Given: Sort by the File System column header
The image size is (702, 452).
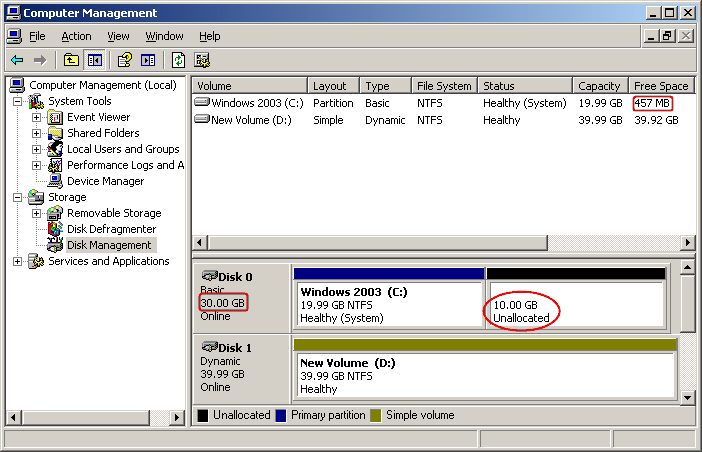Looking at the screenshot, I should point(445,85).
